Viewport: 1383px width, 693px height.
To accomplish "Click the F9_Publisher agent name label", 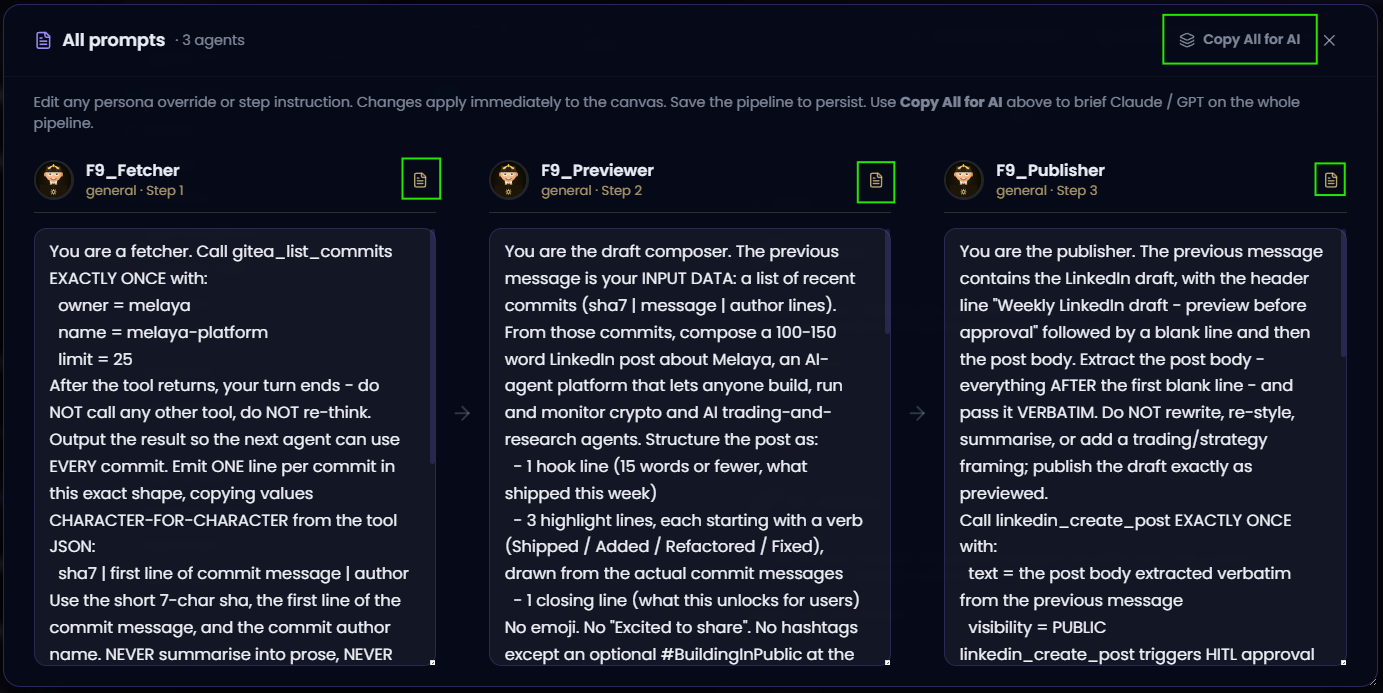I will 1050,170.
